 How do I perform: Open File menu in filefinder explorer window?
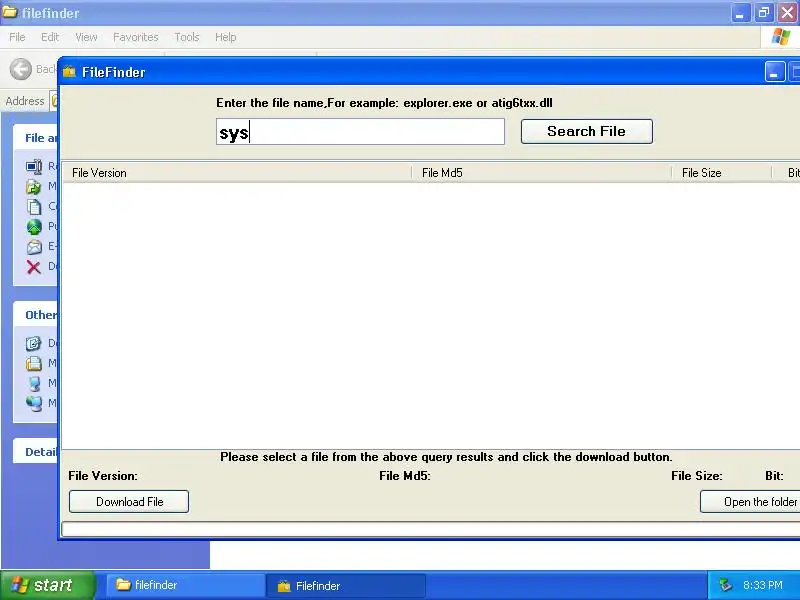point(17,37)
